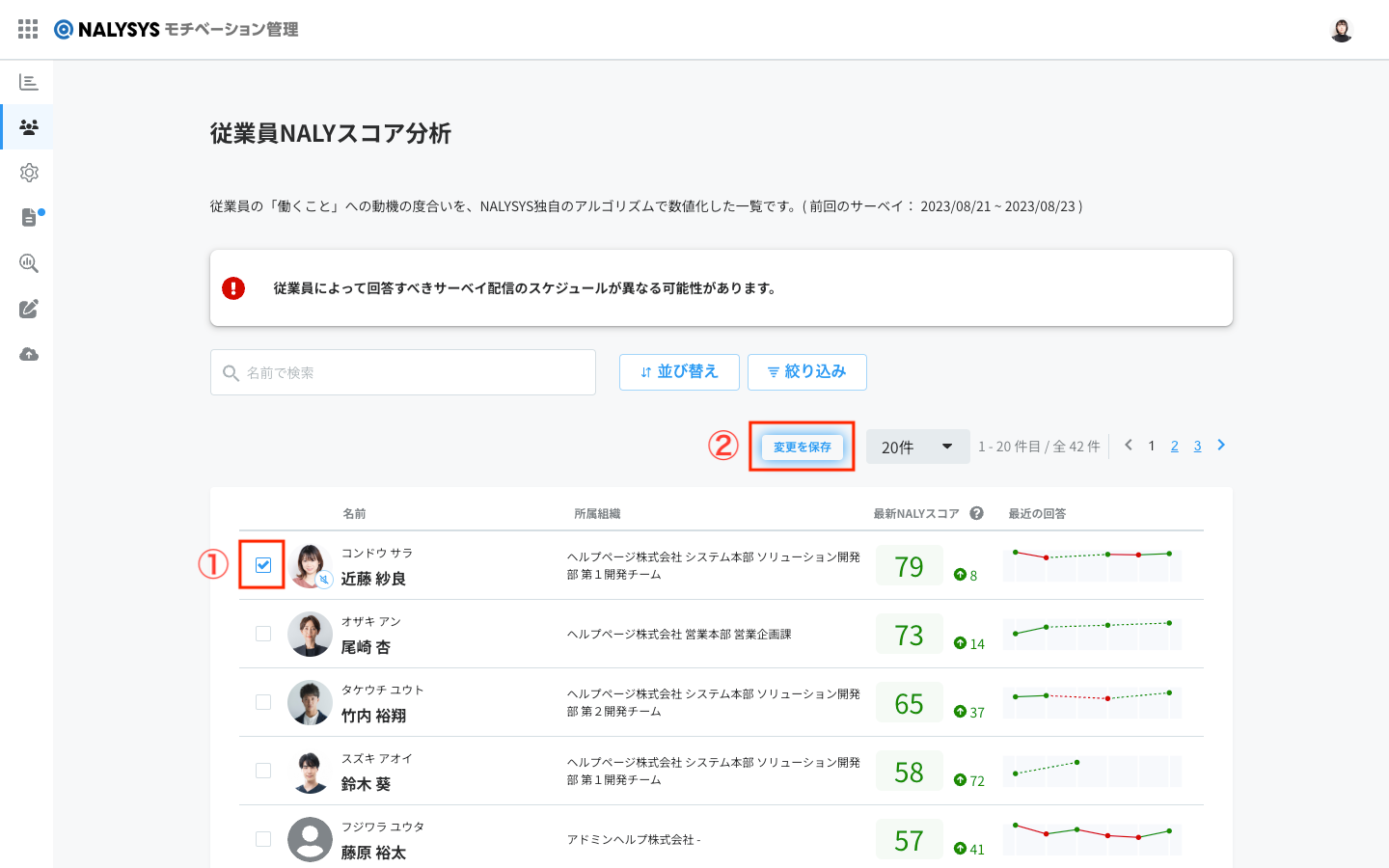Expand the 20件 page size dropdown
The width and height of the screenshot is (1389, 868).
click(x=917, y=447)
